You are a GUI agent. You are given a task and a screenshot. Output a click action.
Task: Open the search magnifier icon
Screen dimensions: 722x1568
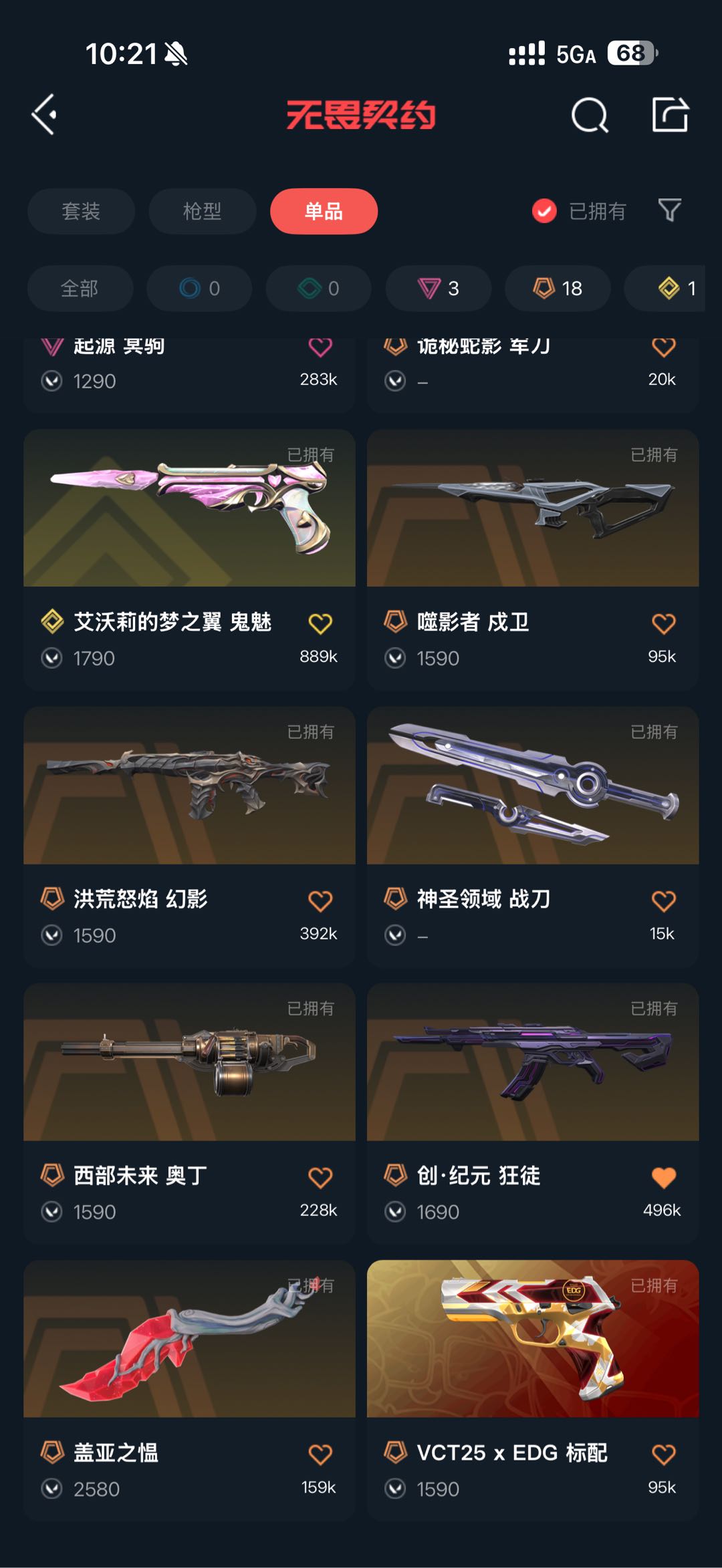tap(590, 116)
